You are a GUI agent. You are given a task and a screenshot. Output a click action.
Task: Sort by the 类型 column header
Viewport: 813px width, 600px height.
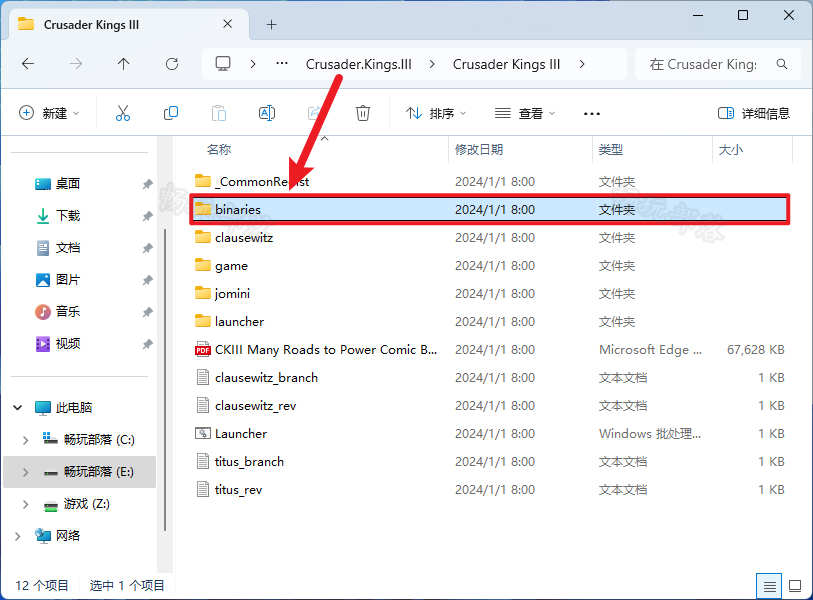[611, 150]
